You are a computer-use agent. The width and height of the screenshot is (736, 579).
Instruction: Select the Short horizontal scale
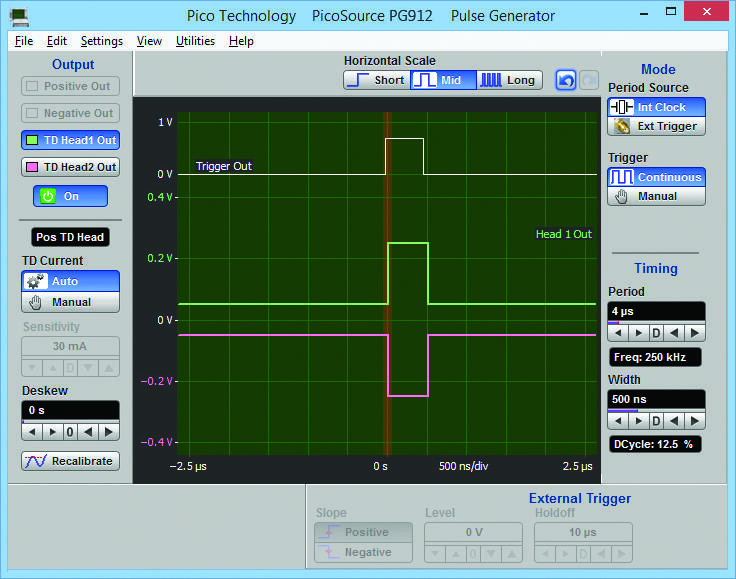[x=376, y=80]
